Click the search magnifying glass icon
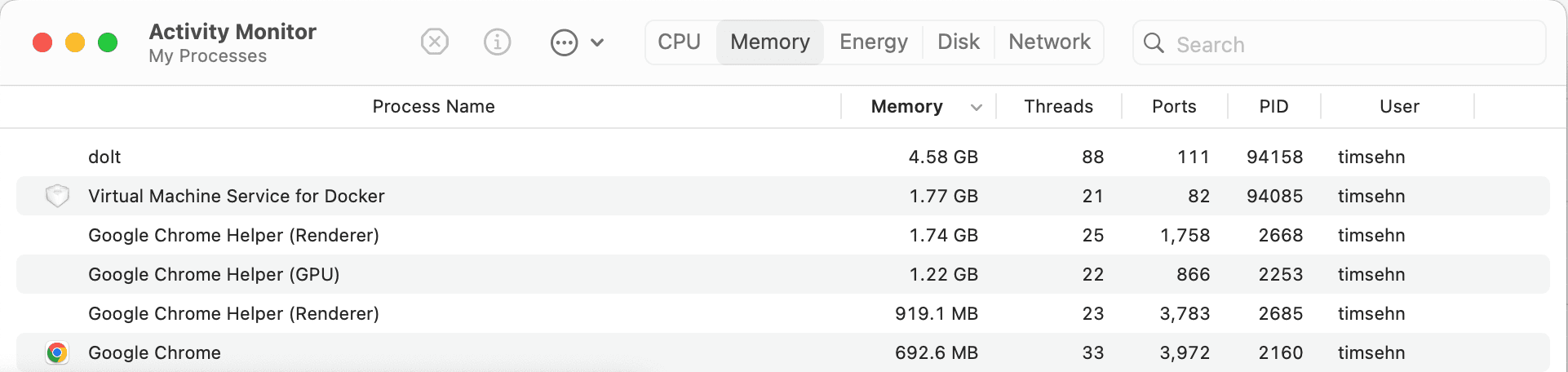This screenshot has height=372, width=1568. pyautogui.click(x=1154, y=42)
